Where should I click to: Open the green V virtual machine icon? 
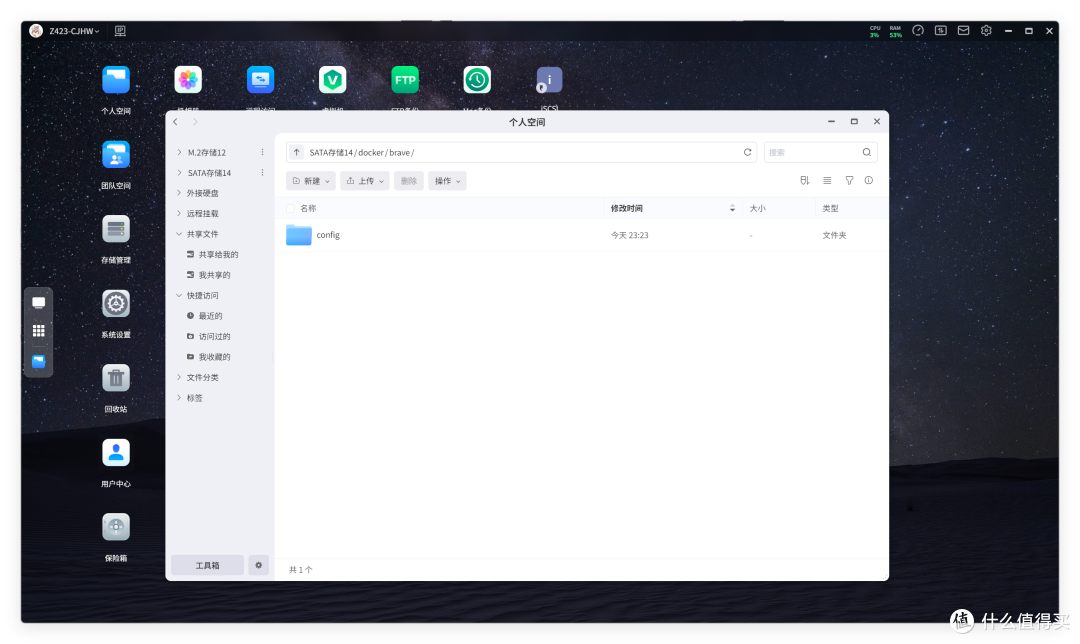click(x=333, y=81)
